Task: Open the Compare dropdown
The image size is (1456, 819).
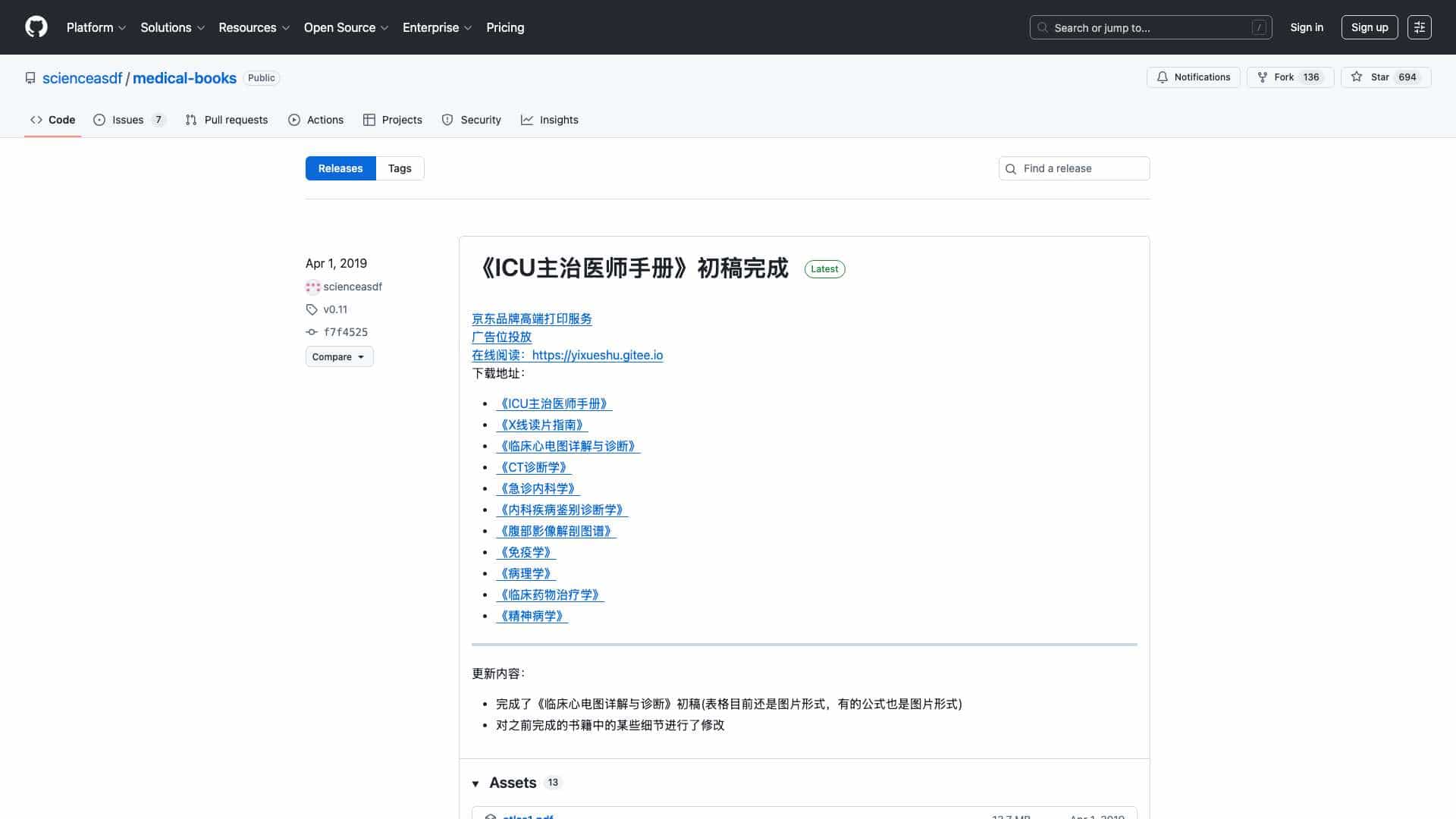Action: [x=339, y=356]
